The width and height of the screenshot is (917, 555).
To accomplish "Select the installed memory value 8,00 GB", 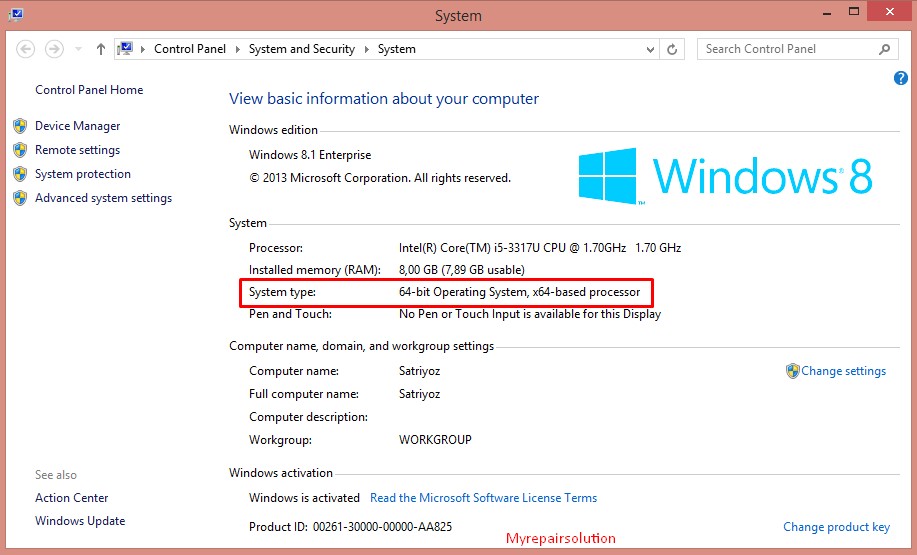I will [461, 270].
